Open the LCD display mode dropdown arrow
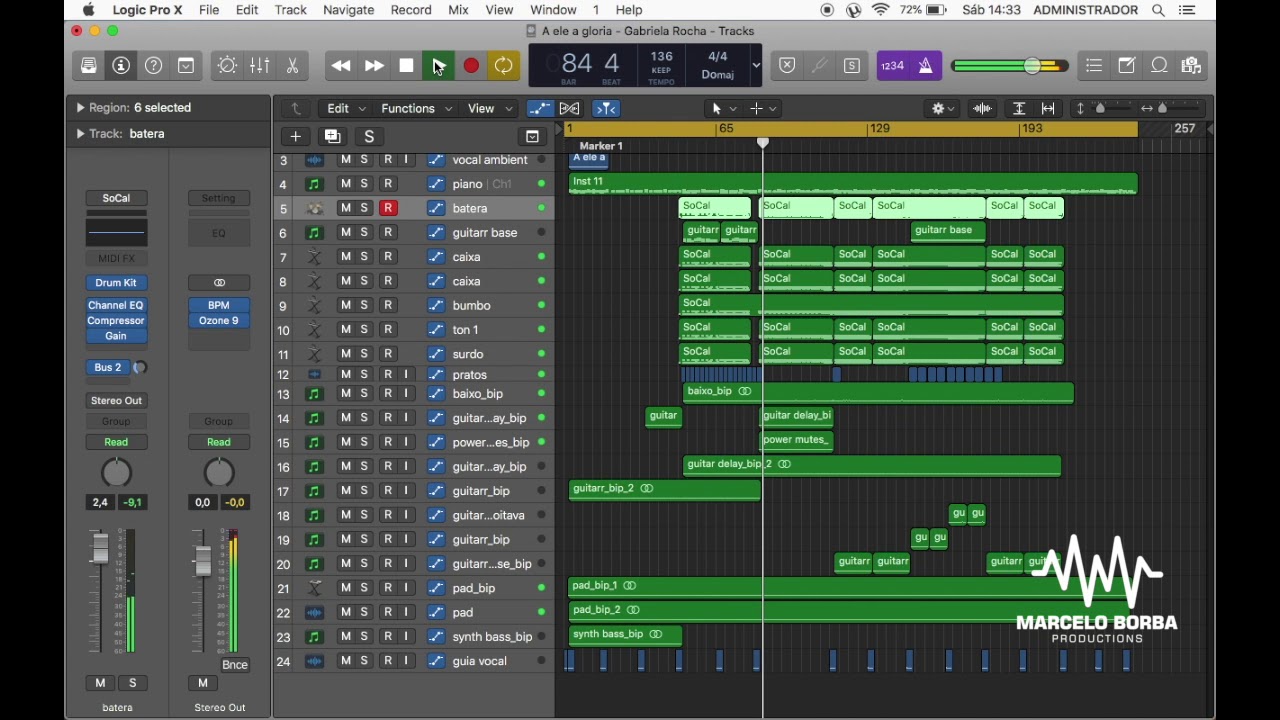Image resolution: width=1280 pixels, height=720 pixels. pyautogui.click(x=756, y=66)
